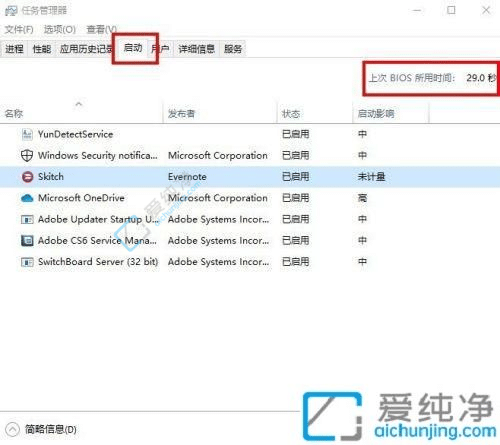Click Microsoft Corporation publisher for OneDrive
The image size is (500, 445).
(218, 198)
